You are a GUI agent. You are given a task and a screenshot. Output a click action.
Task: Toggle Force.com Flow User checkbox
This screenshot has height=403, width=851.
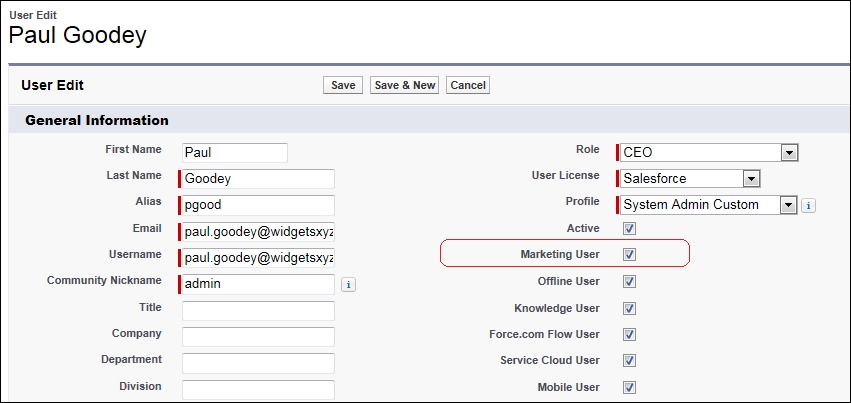point(630,335)
